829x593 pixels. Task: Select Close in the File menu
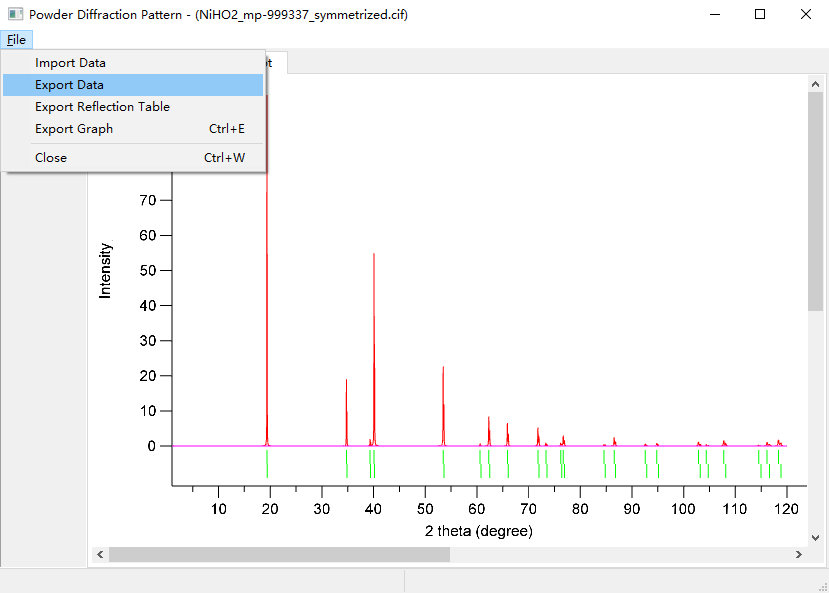tap(51, 158)
